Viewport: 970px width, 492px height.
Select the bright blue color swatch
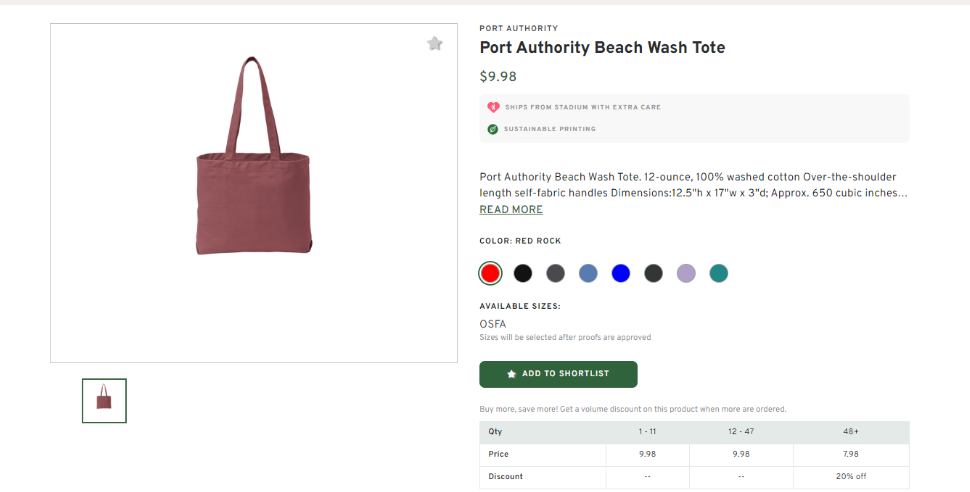(x=620, y=273)
